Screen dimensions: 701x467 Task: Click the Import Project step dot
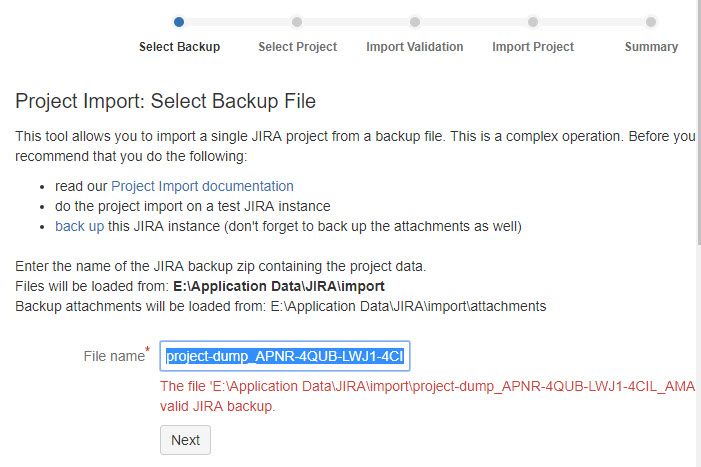(533, 22)
